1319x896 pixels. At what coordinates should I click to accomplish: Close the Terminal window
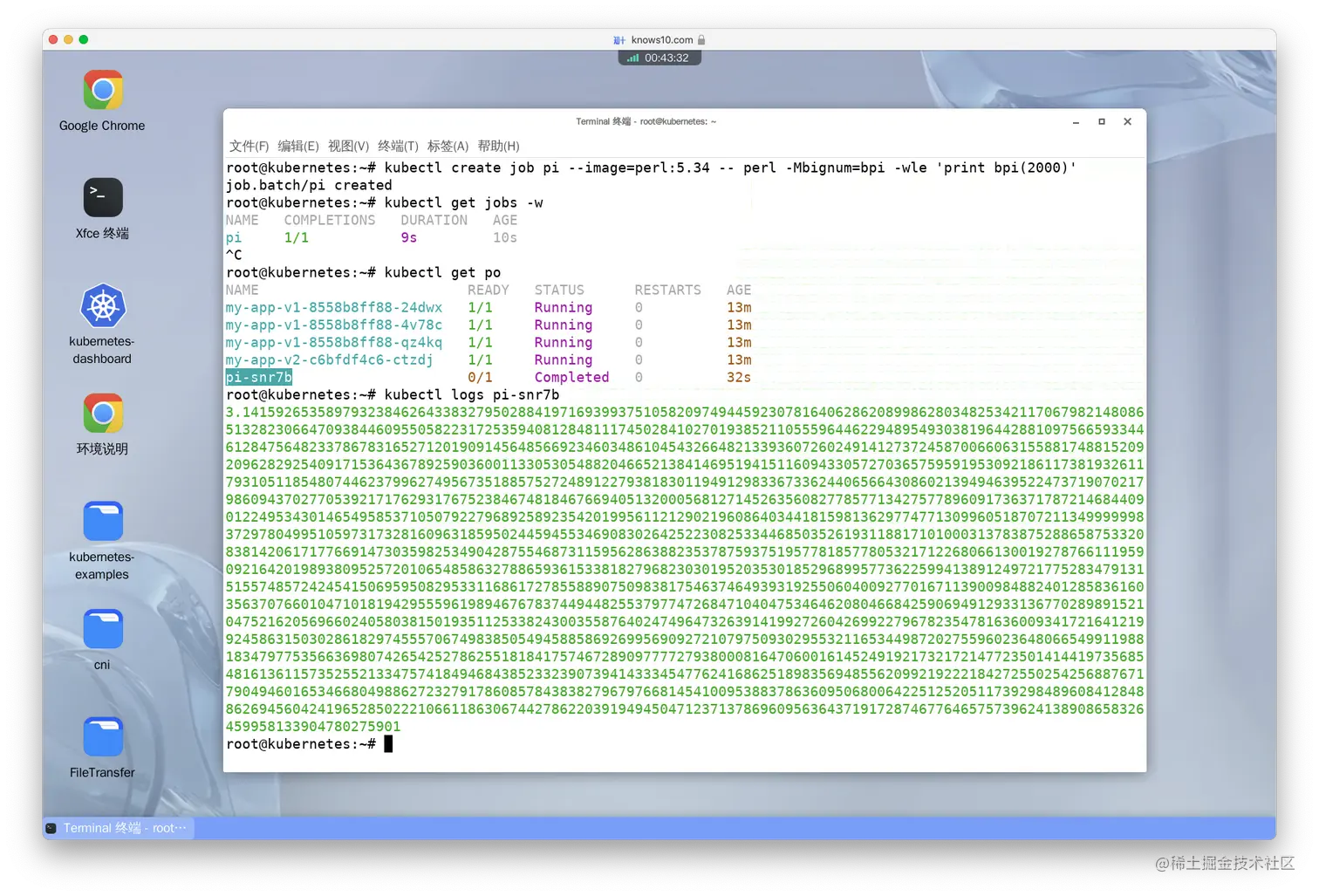tap(1128, 122)
